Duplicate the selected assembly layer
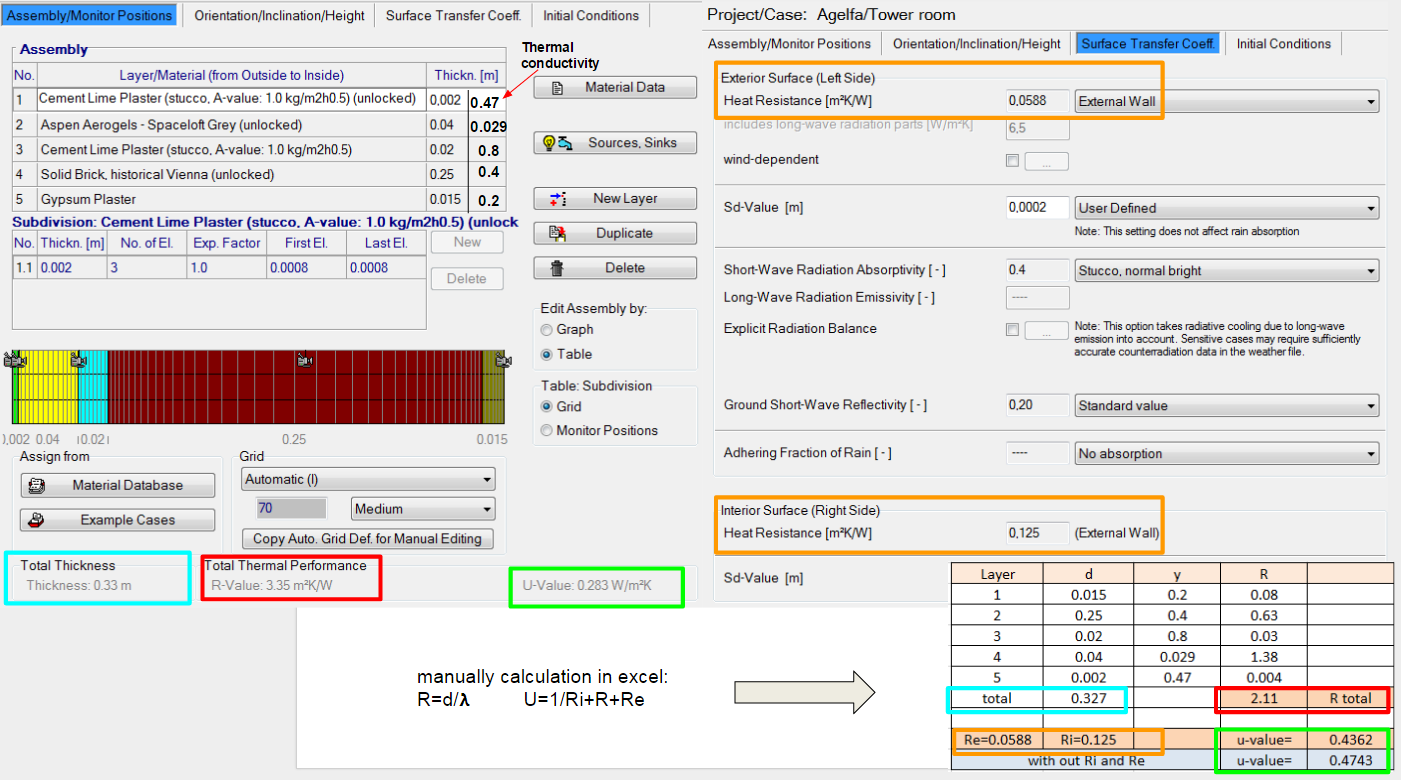 [x=614, y=232]
